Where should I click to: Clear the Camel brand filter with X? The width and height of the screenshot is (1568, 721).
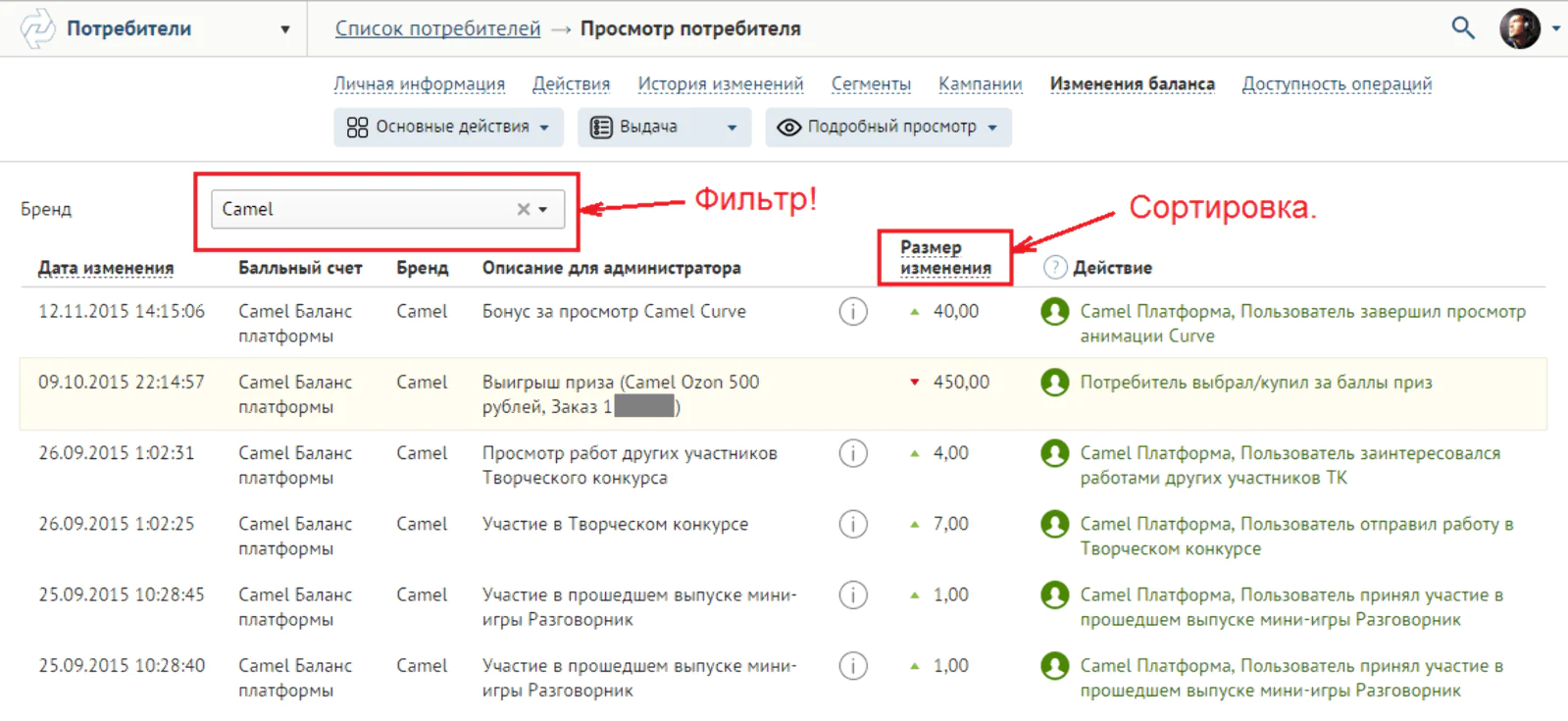click(x=523, y=209)
